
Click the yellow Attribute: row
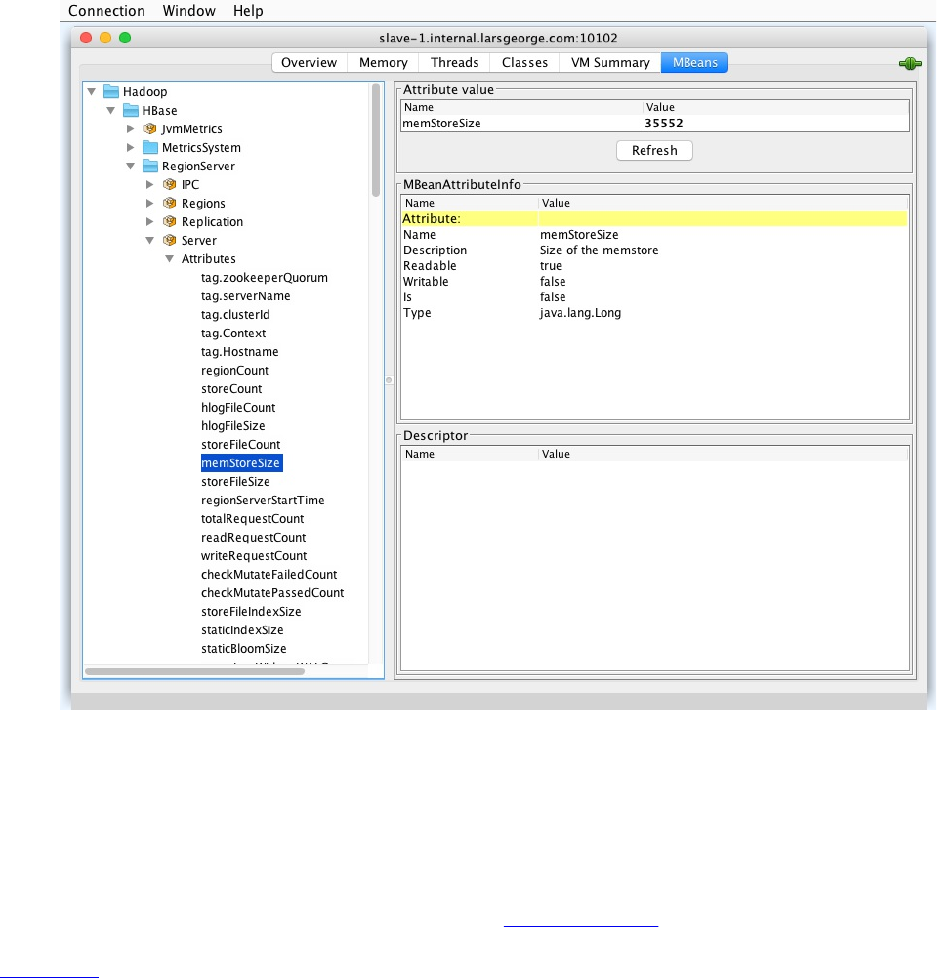click(x=654, y=219)
